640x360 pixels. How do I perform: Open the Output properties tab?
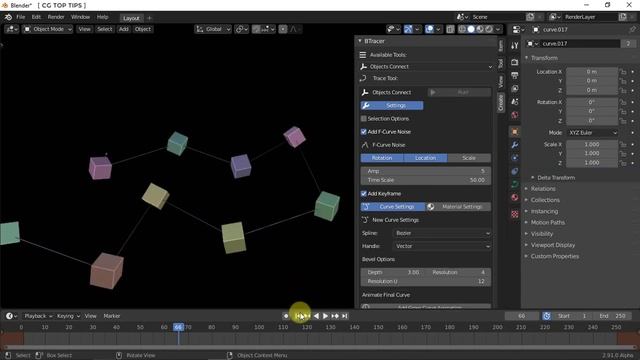click(515, 75)
